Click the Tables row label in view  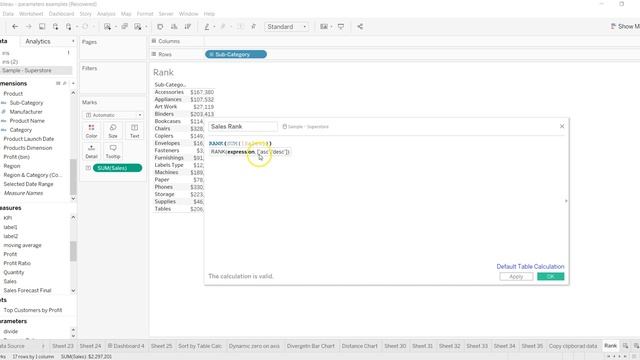tap(162, 209)
